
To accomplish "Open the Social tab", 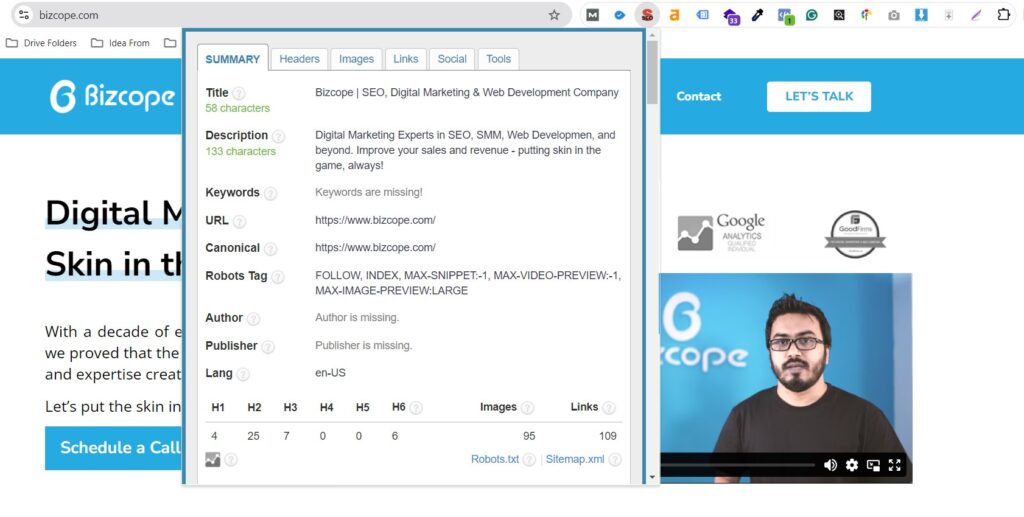I will click(x=452, y=59).
